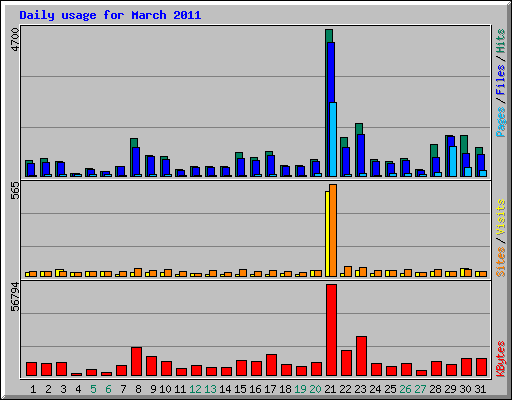Click the x-axis label 8

(x=138, y=389)
